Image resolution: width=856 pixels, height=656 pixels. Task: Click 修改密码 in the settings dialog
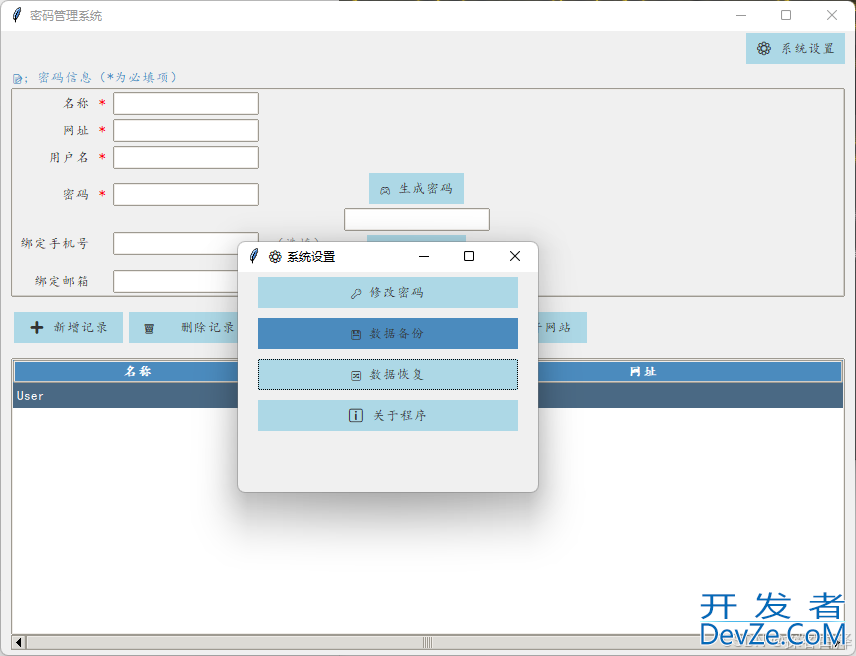tap(388, 293)
